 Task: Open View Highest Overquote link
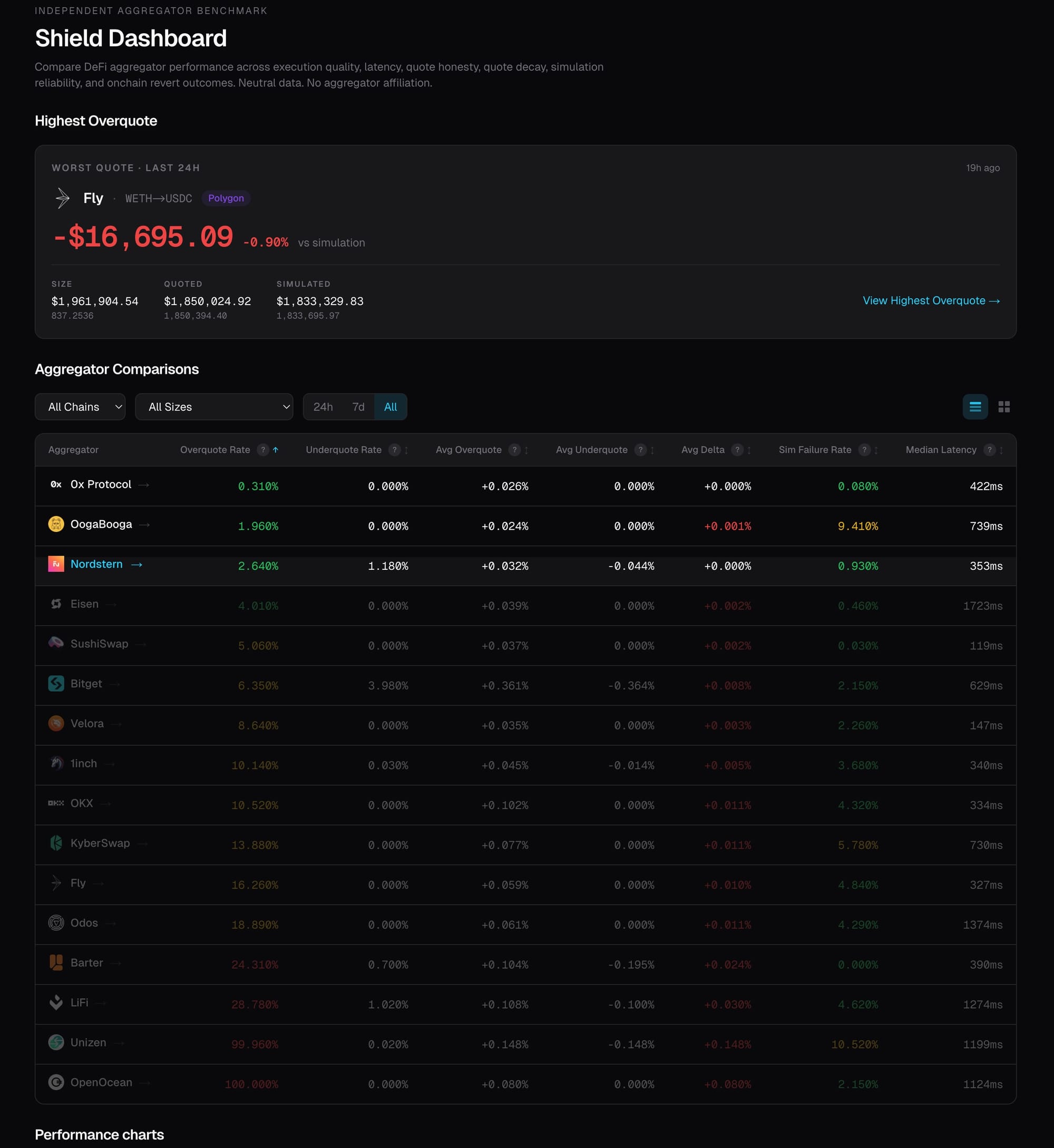[x=931, y=300]
